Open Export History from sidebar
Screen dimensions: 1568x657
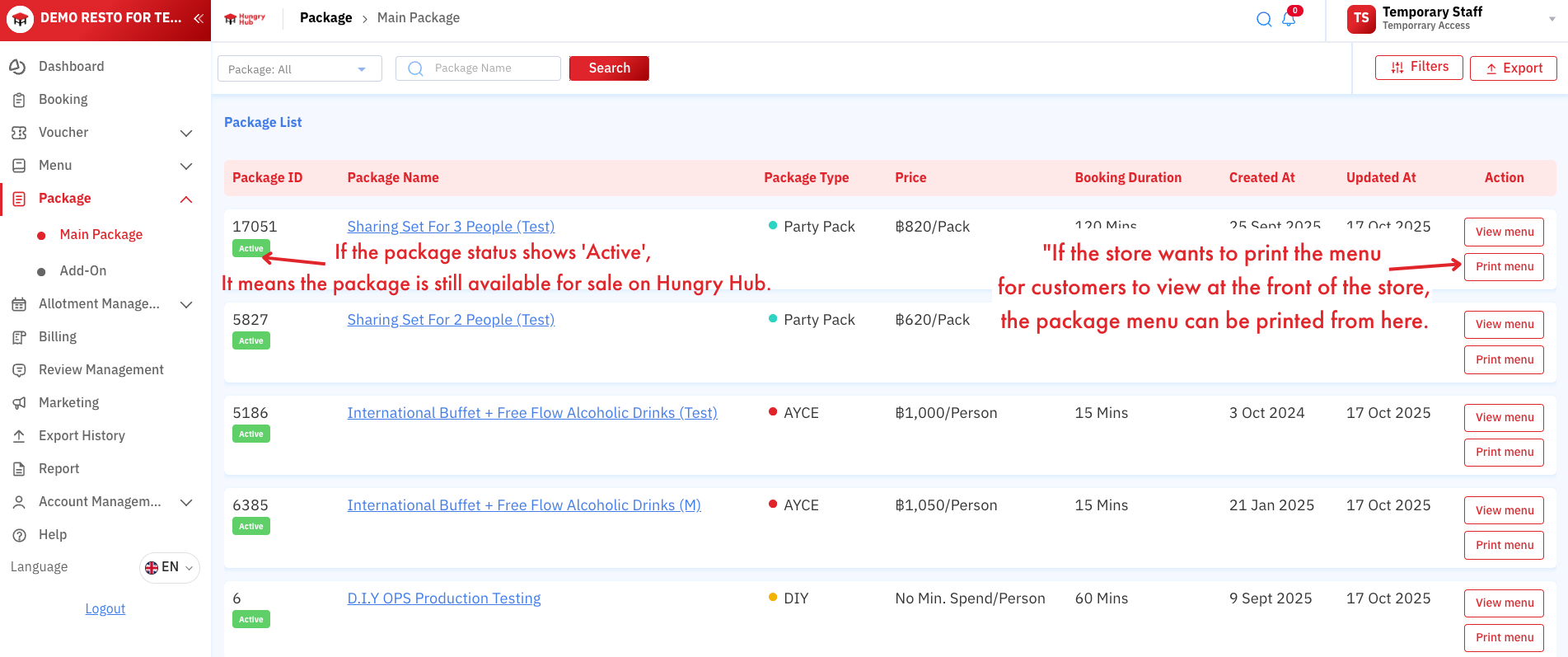[82, 436]
